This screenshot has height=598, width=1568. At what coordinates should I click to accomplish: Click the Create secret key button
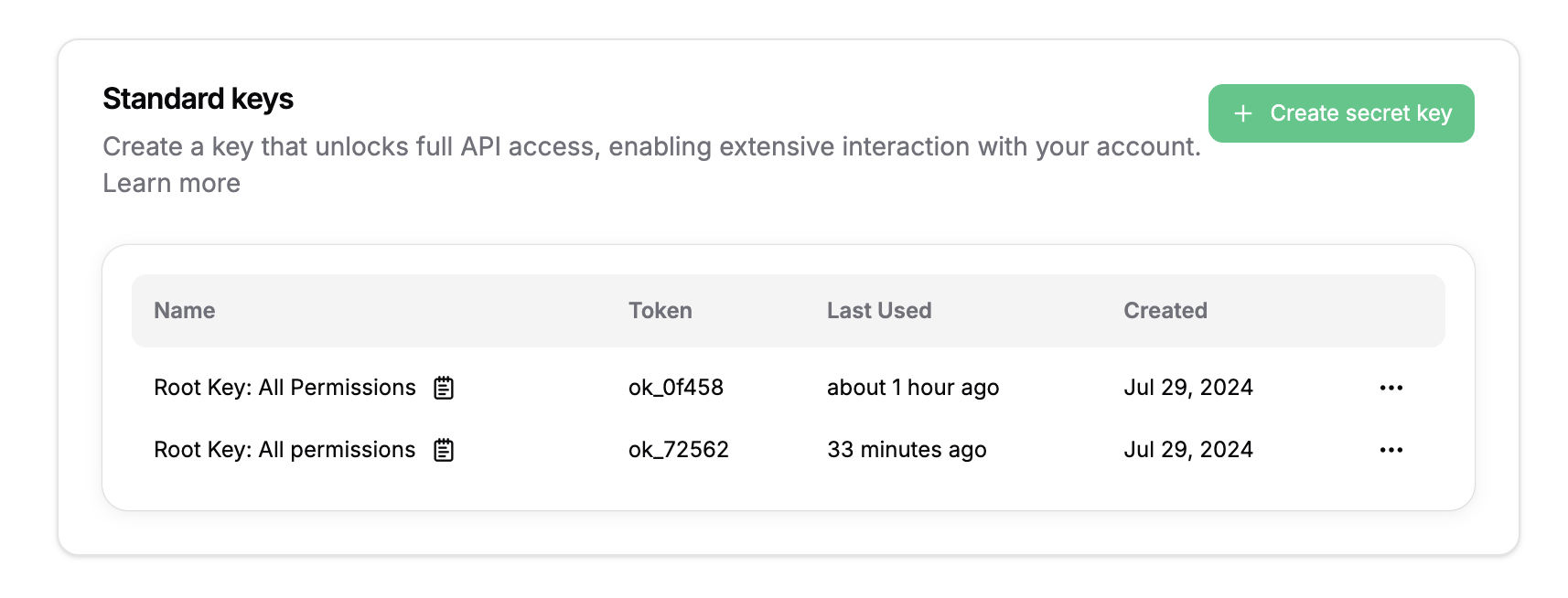1341,113
